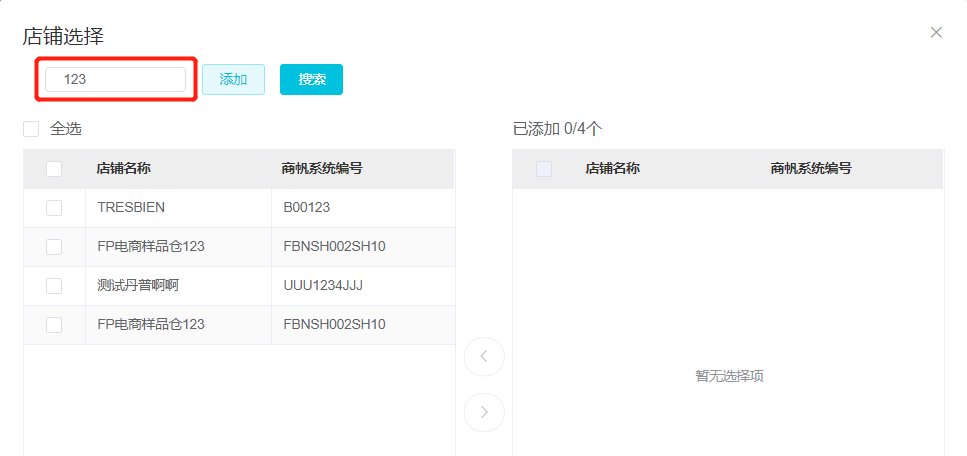The width and height of the screenshot is (967, 456).
Task: Check the last FP电商样品仓123 row checkbox
Action: click(54, 325)
